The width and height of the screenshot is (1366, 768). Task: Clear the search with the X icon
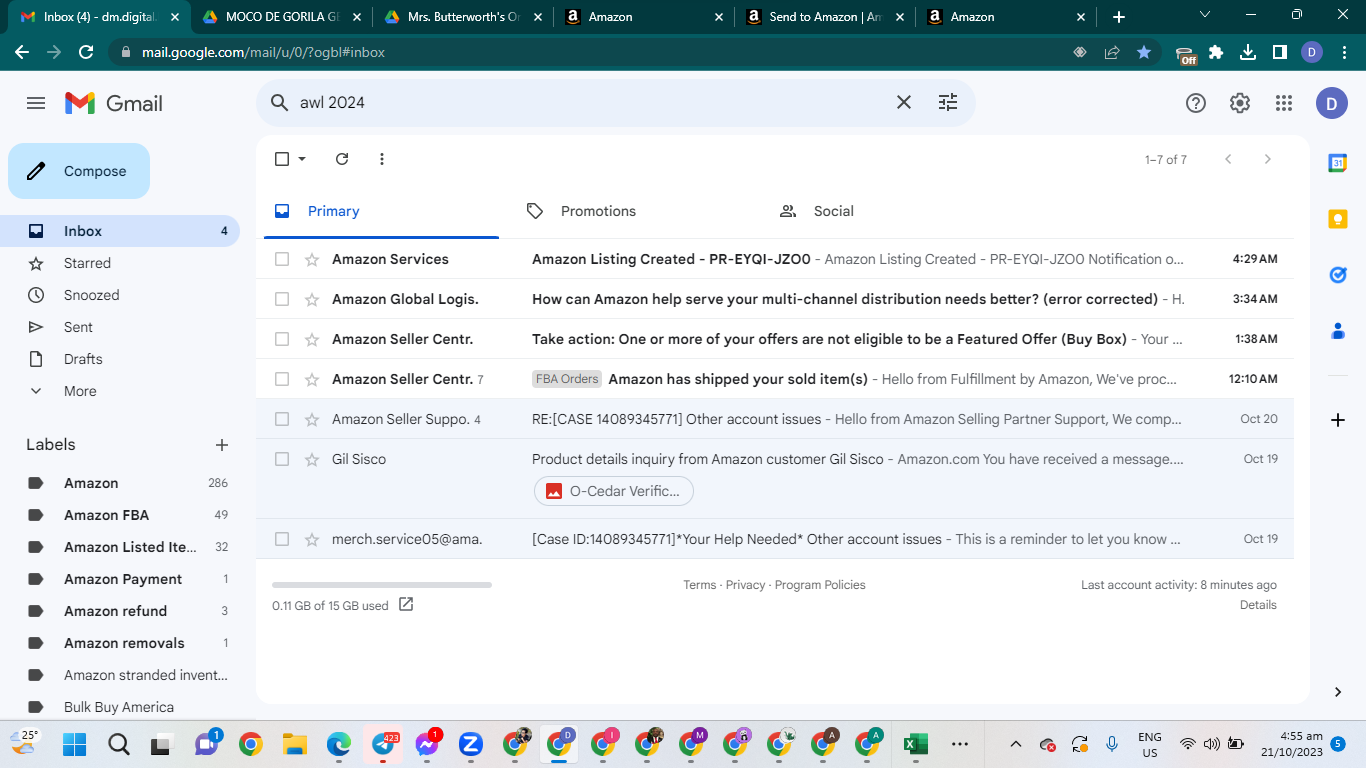point(904,102)
